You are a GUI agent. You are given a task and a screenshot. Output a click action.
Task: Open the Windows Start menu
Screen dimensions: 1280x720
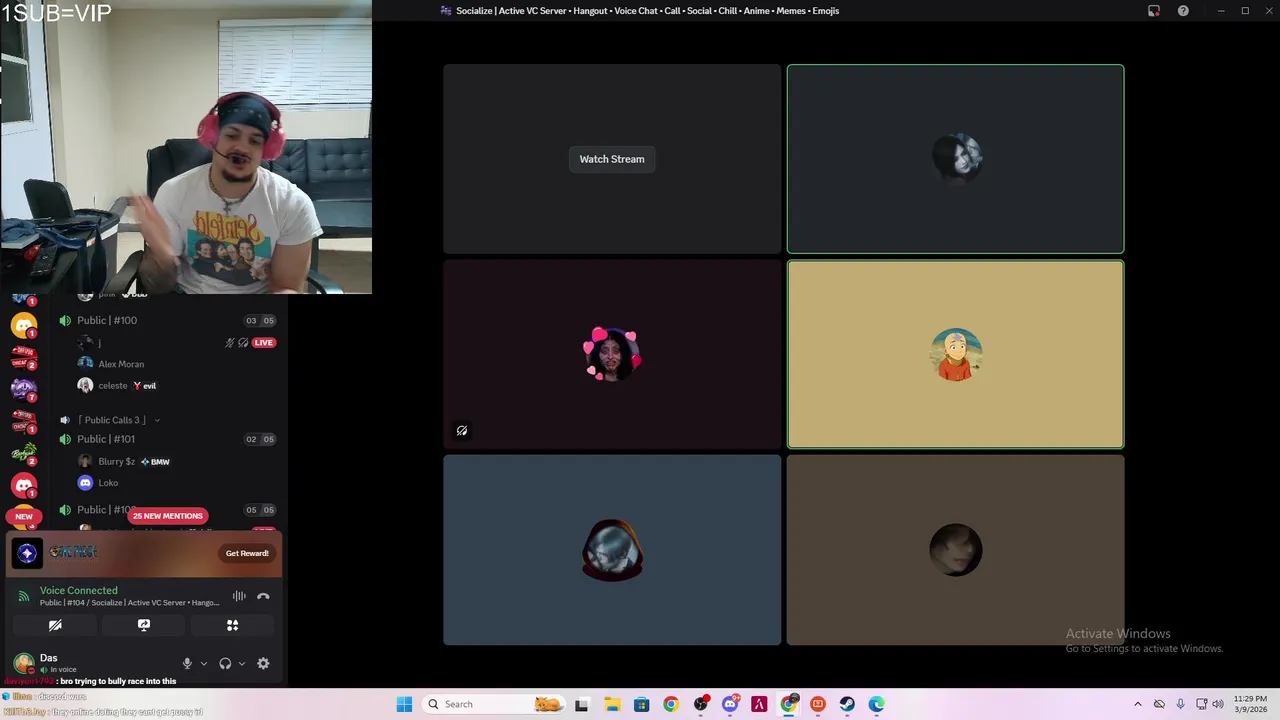(x=404, y=704)
